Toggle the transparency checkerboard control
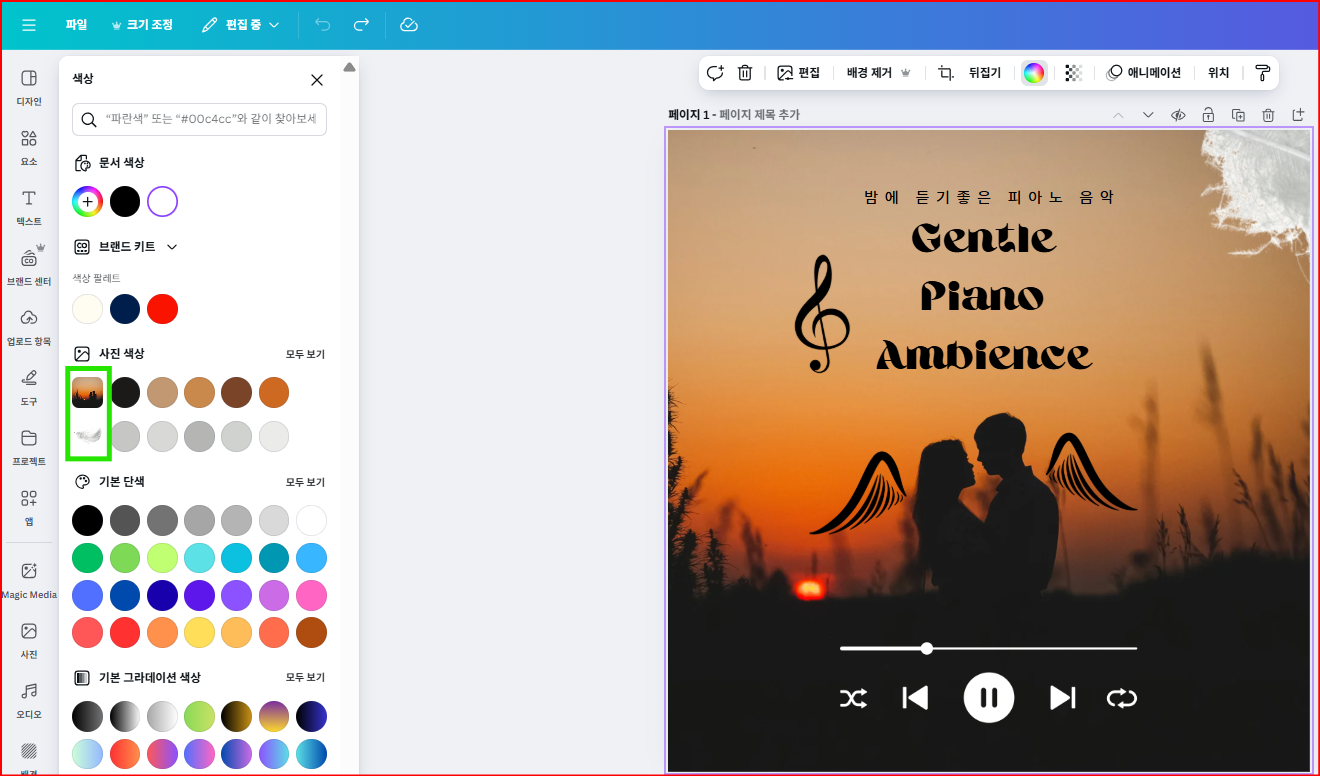Image resolution: width=1320 pixels, height=776 pixels. click(1072, 72)
